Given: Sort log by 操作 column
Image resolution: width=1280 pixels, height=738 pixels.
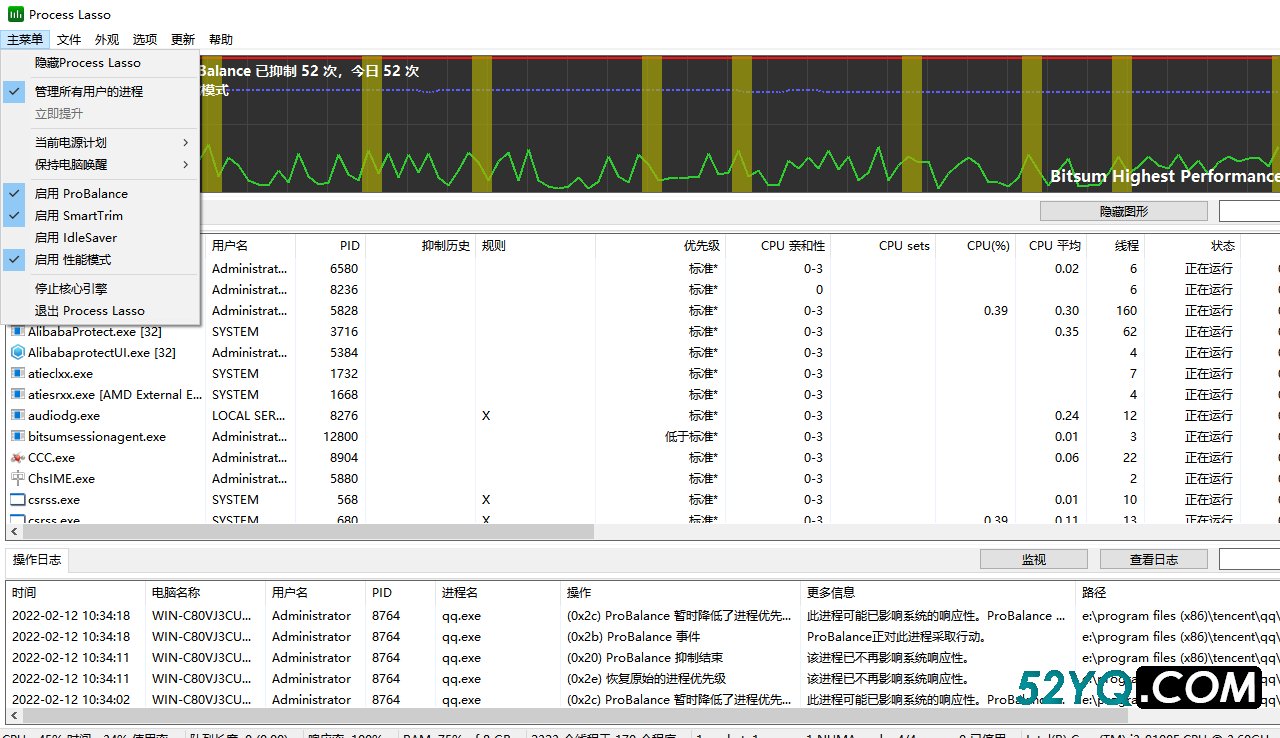Looking at the screenshot, I should click(x=680, y=592).
